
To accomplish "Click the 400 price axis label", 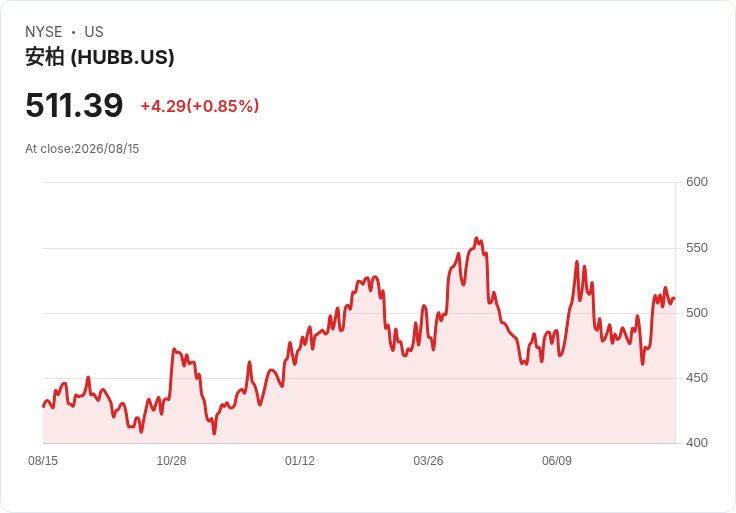I will pos(697,443).
